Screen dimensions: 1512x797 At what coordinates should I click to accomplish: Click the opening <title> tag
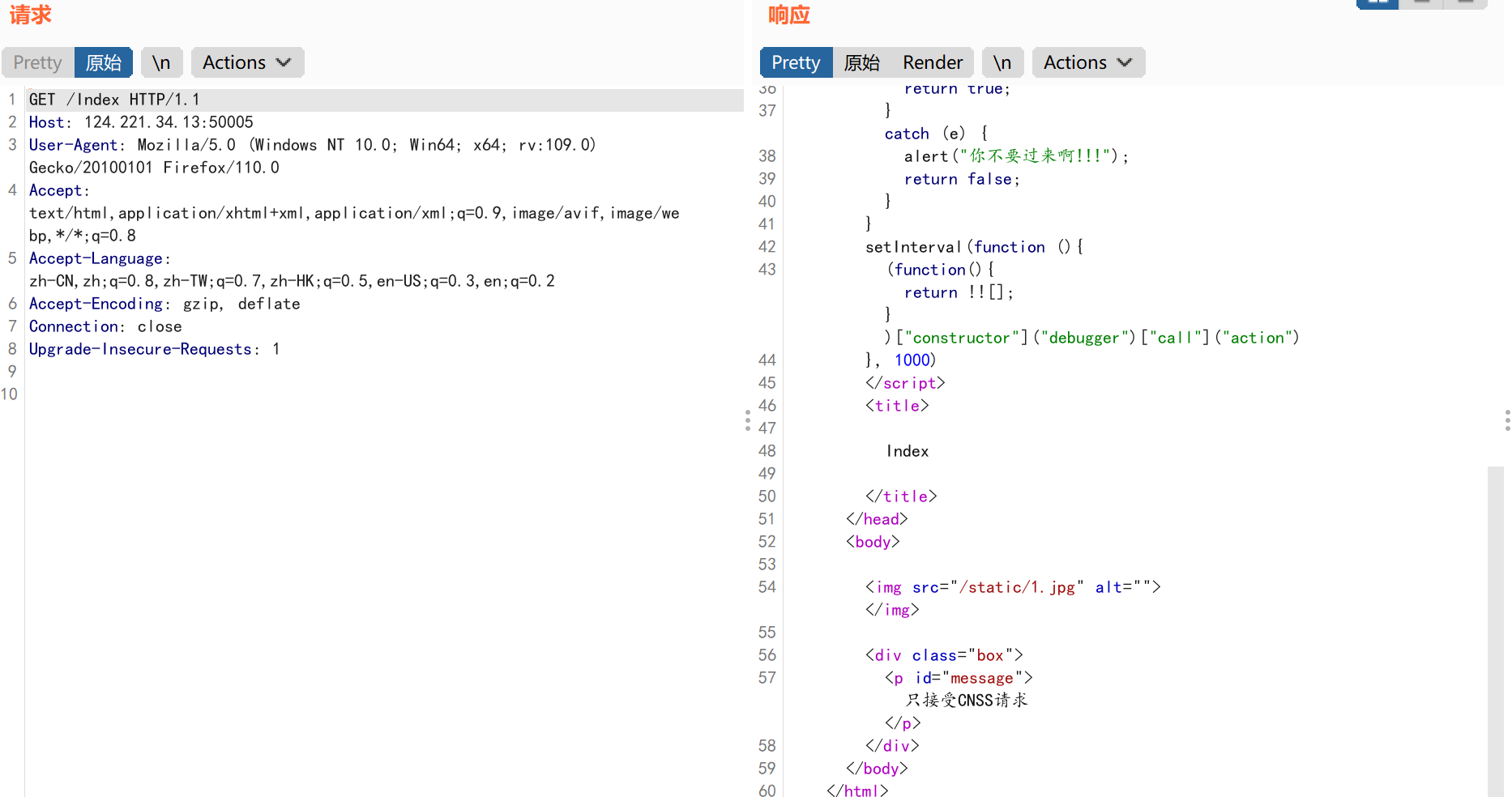click(897, 406)
